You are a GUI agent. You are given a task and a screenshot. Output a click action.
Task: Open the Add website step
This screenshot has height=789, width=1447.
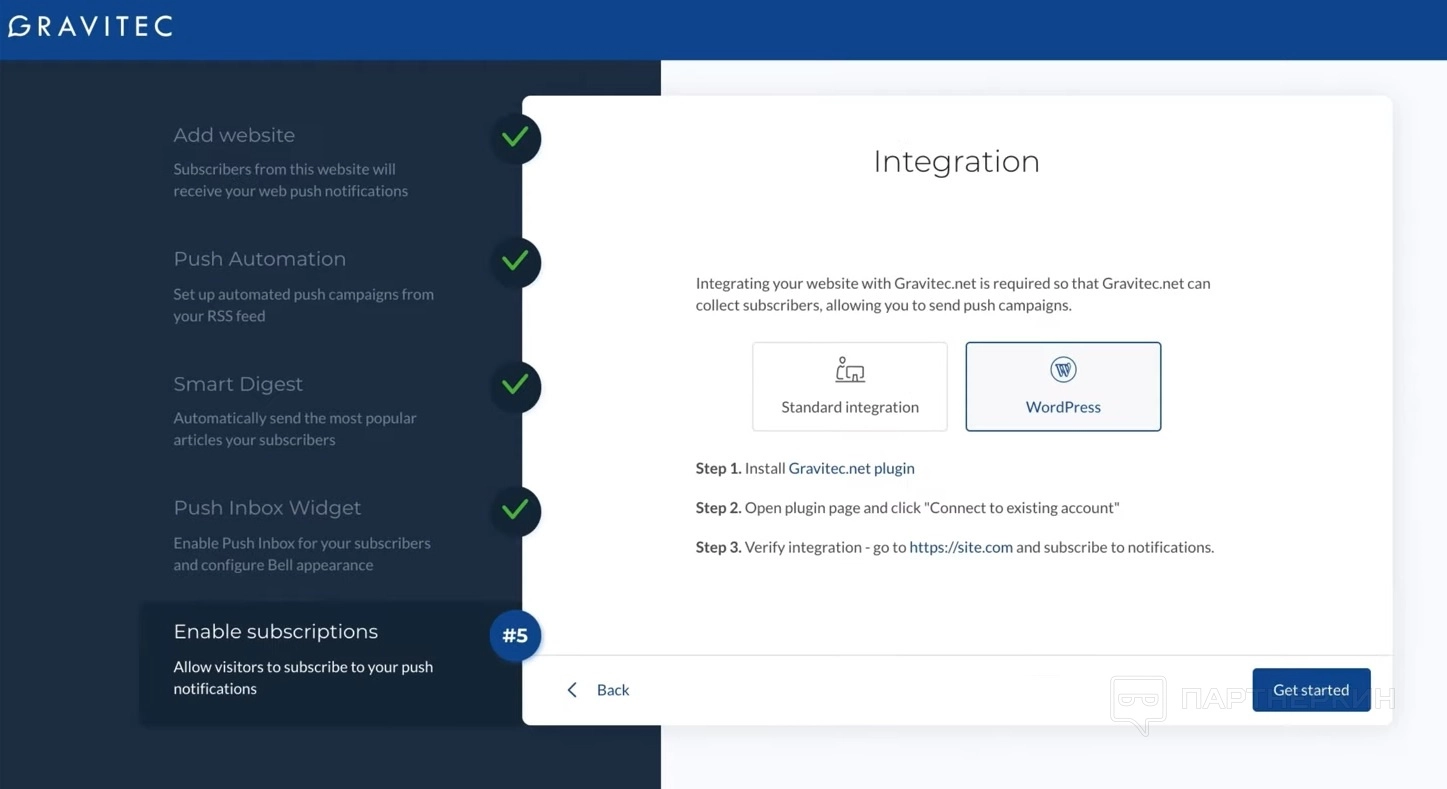click(234, 135)
